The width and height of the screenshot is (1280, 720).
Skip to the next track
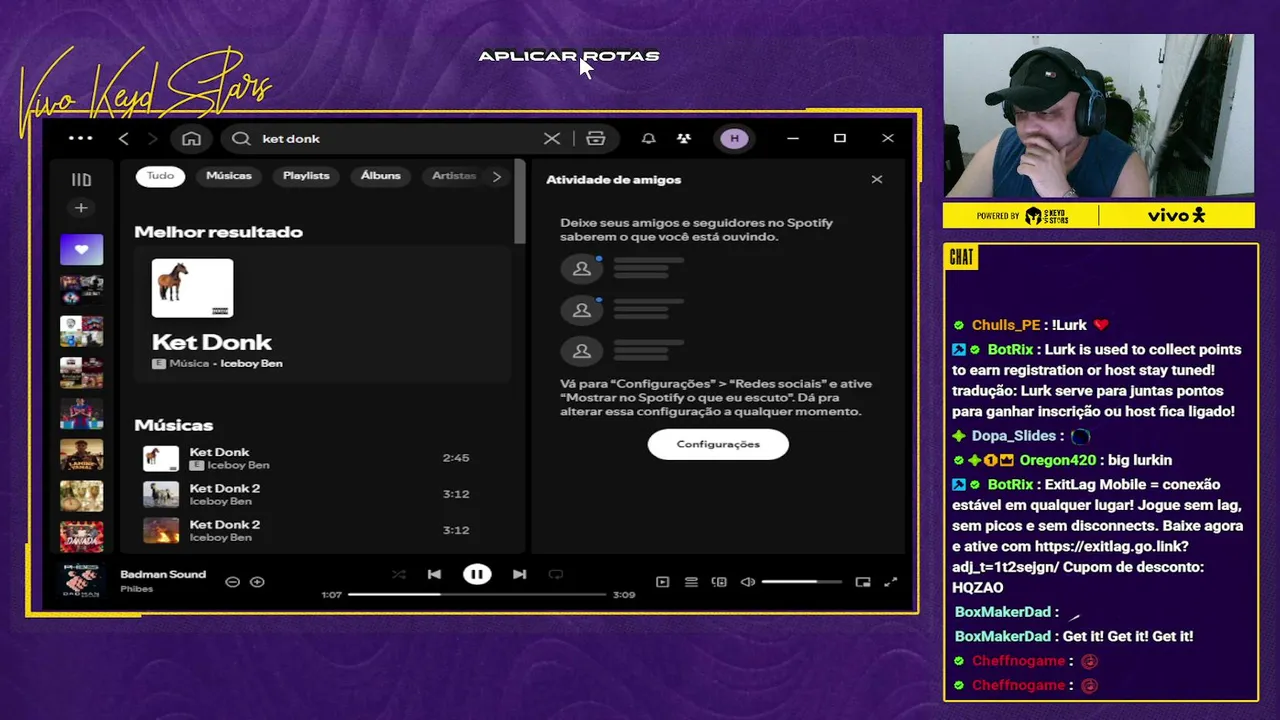pyautogui.click(x=519, y=574)
